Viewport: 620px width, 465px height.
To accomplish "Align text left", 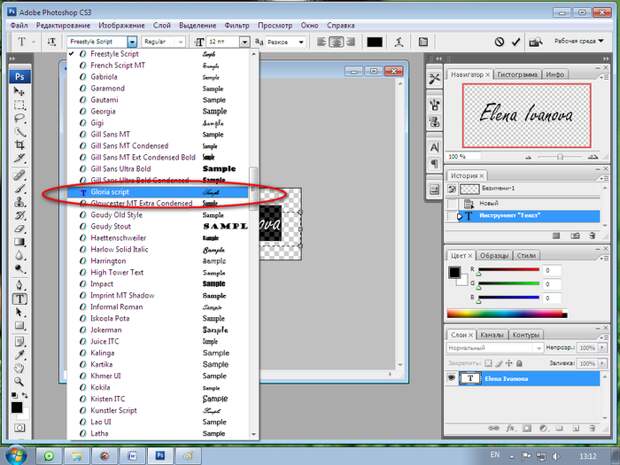I will tap(322, 42).
